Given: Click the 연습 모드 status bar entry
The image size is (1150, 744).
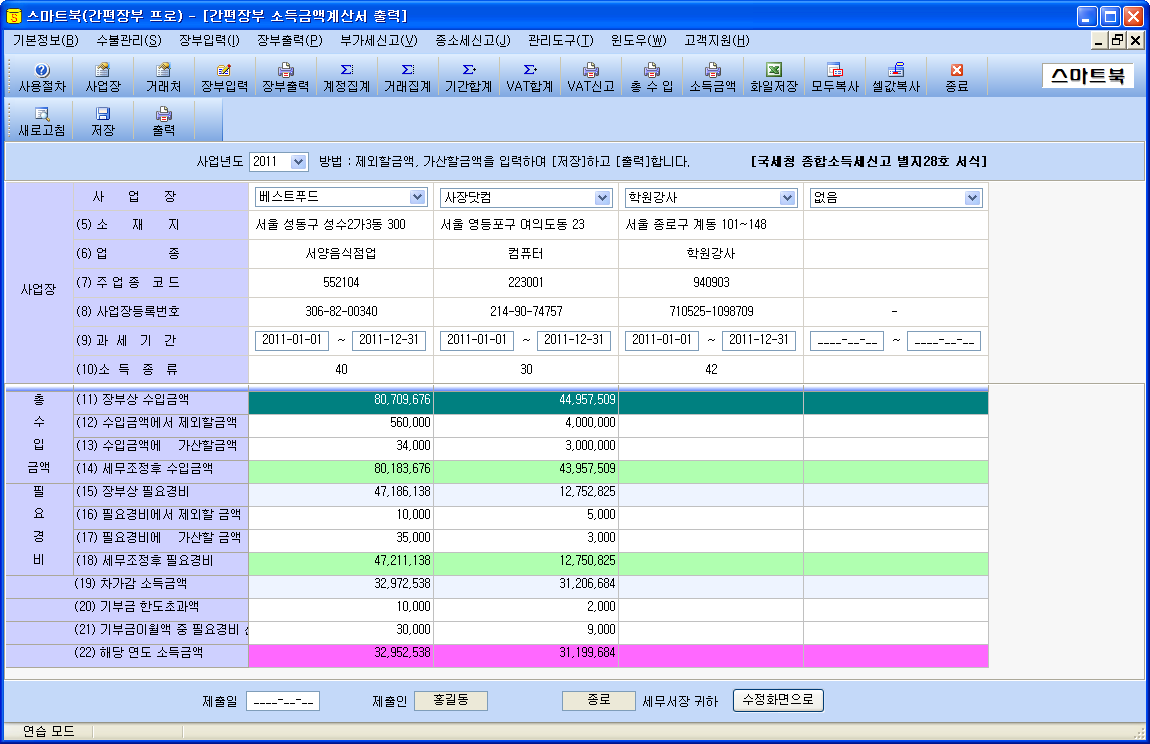Looking at the screenshot, I should point(48,732).
